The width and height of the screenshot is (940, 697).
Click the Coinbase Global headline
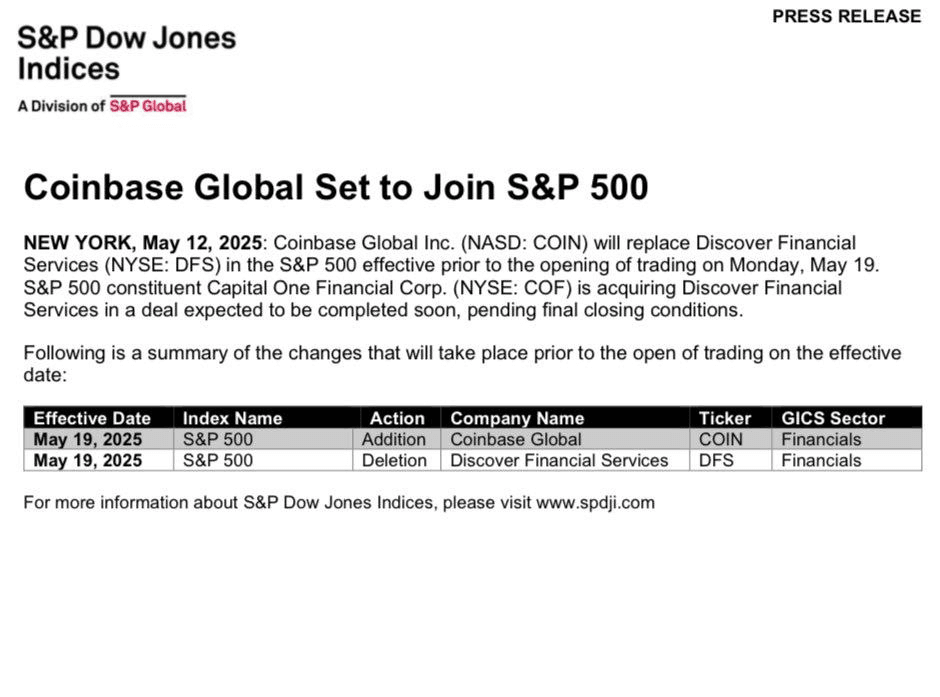(x=335, y=187)
